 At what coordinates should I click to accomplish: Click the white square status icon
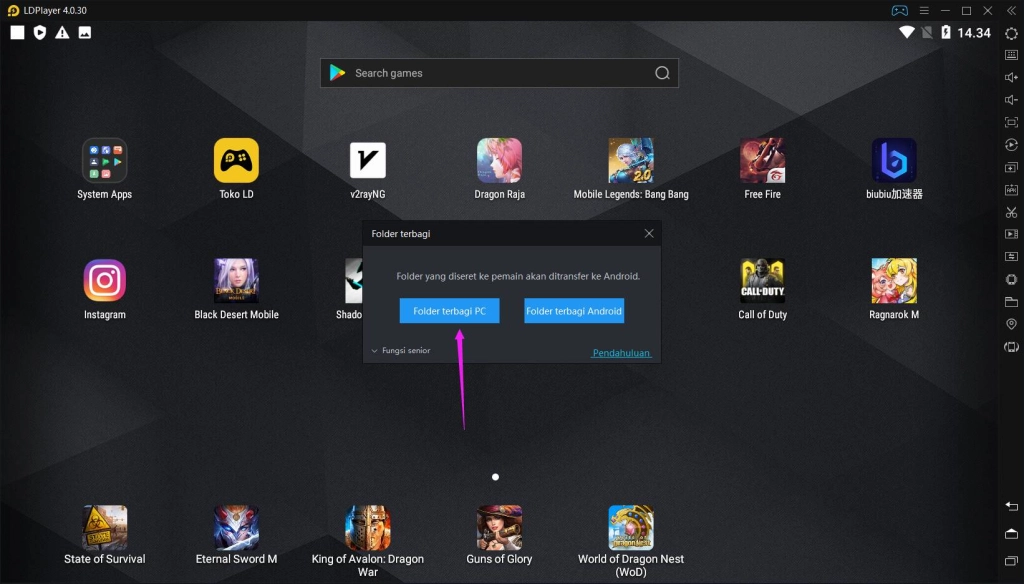click(x=18, y=33)
